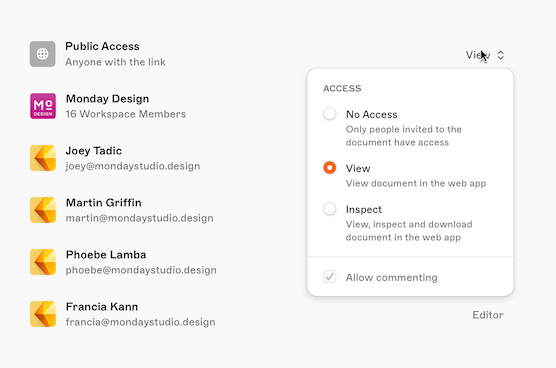556x368 pixels.
Task: Click francia@mondaystudio.design email
Action: point(140,322)
